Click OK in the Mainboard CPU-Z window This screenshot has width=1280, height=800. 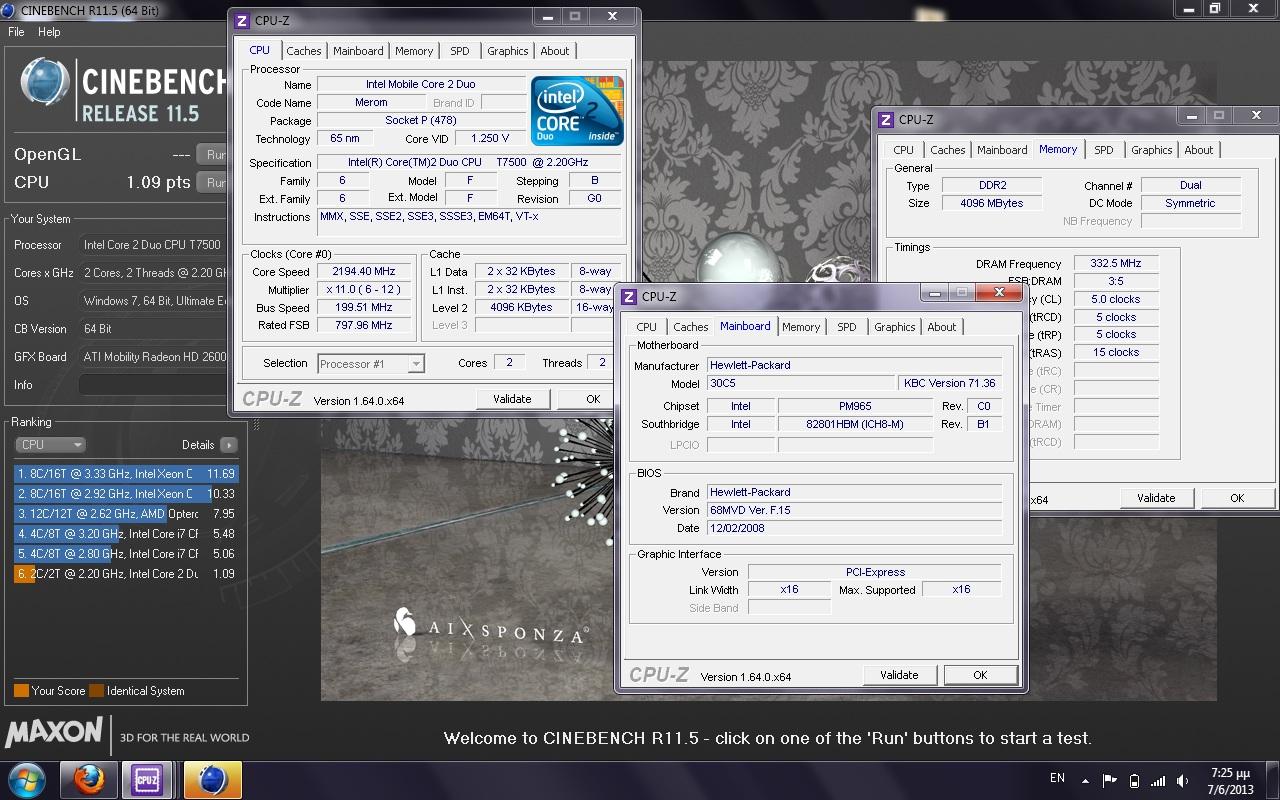(x=980, y=675)
